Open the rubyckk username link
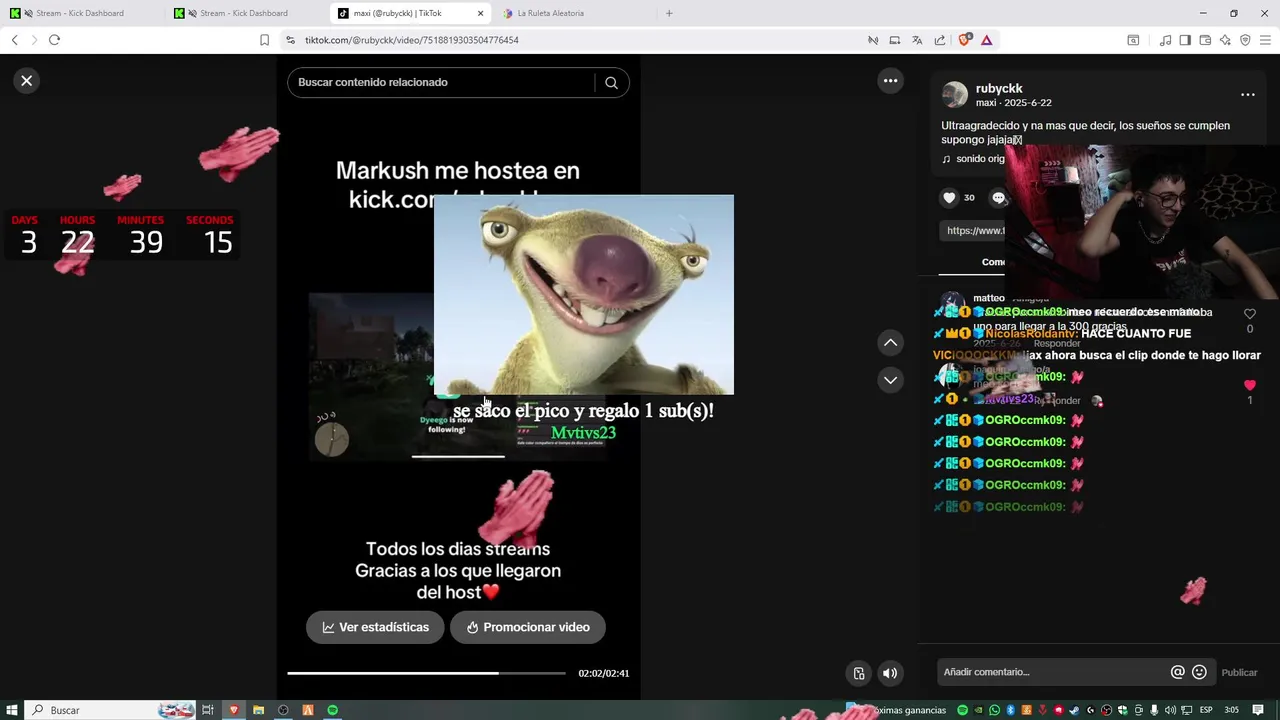The height and width of the screenshot is (720, 1280). coord(999,89)
